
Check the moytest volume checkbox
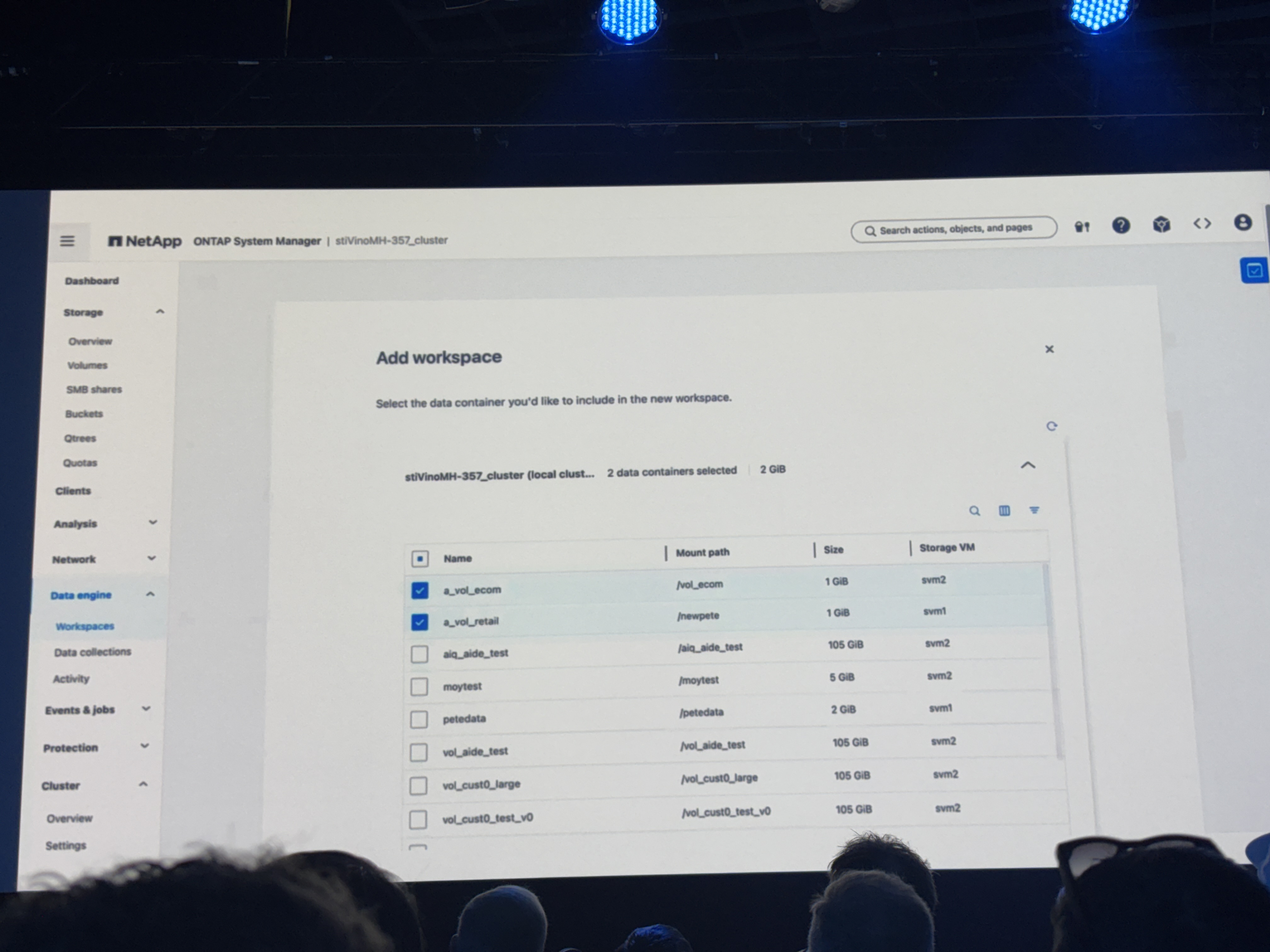point(419,686)
